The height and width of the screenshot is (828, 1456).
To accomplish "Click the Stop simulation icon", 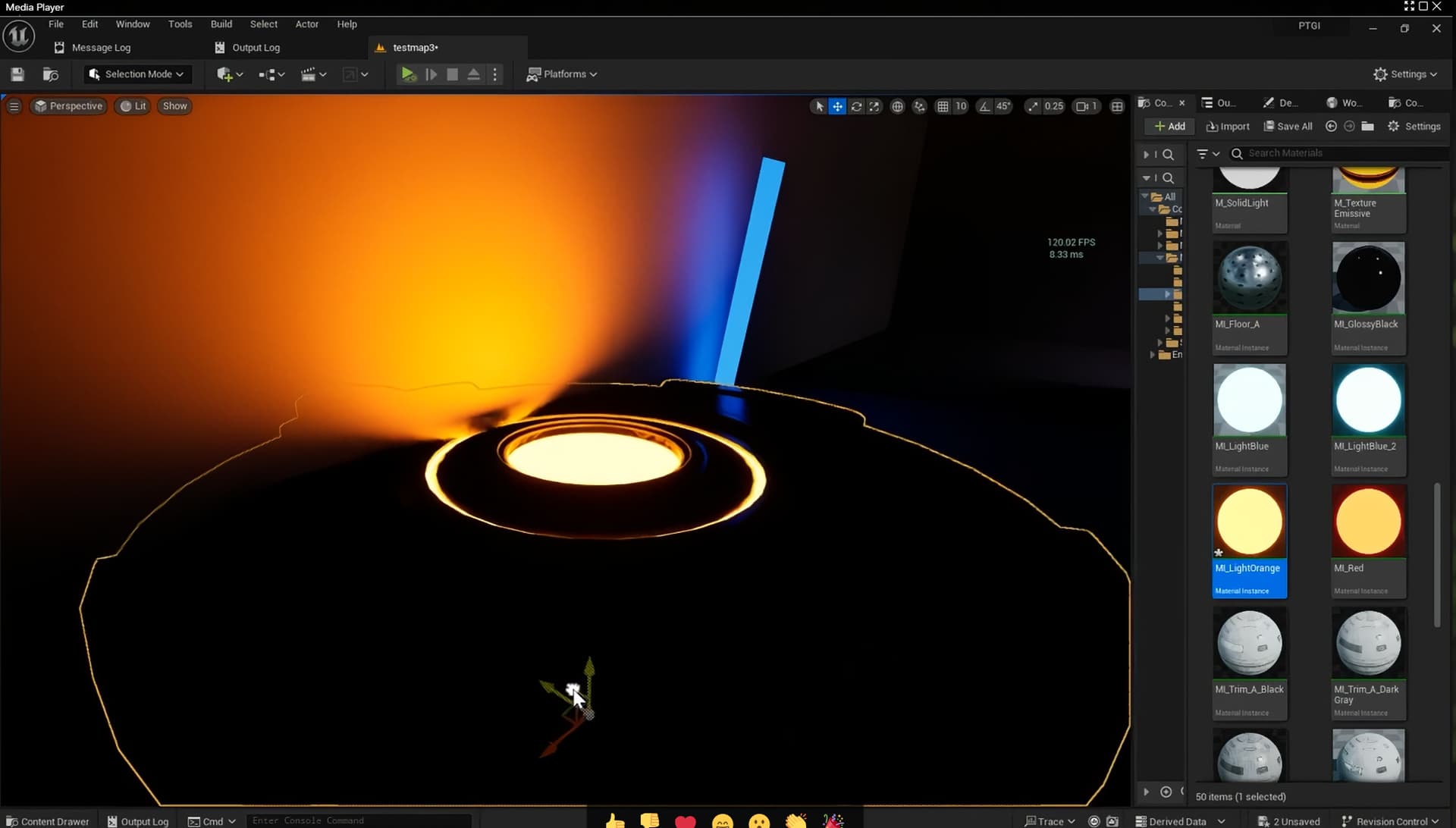I will point(452,74).
